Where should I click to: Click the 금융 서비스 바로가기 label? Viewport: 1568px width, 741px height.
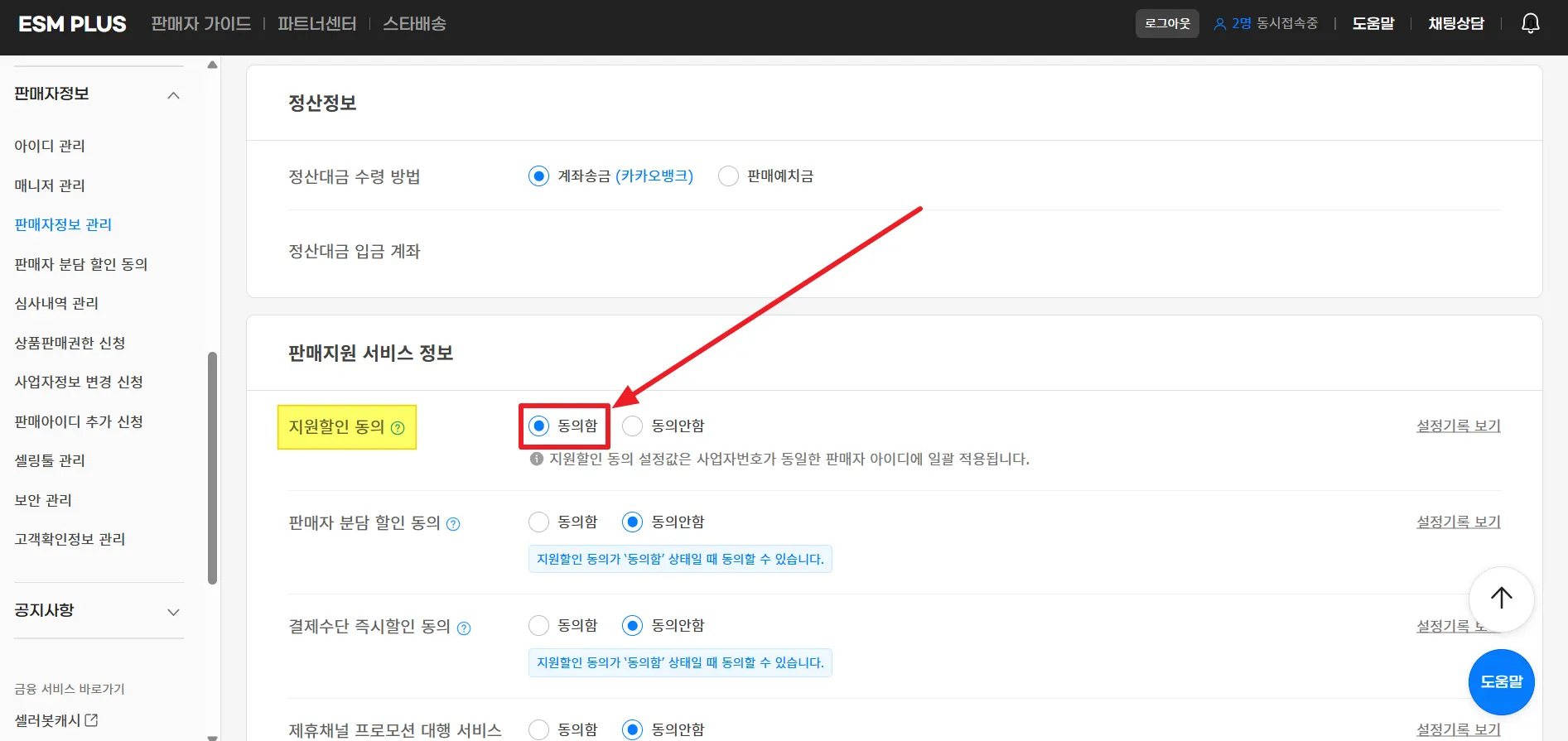[x=70, y=689]
